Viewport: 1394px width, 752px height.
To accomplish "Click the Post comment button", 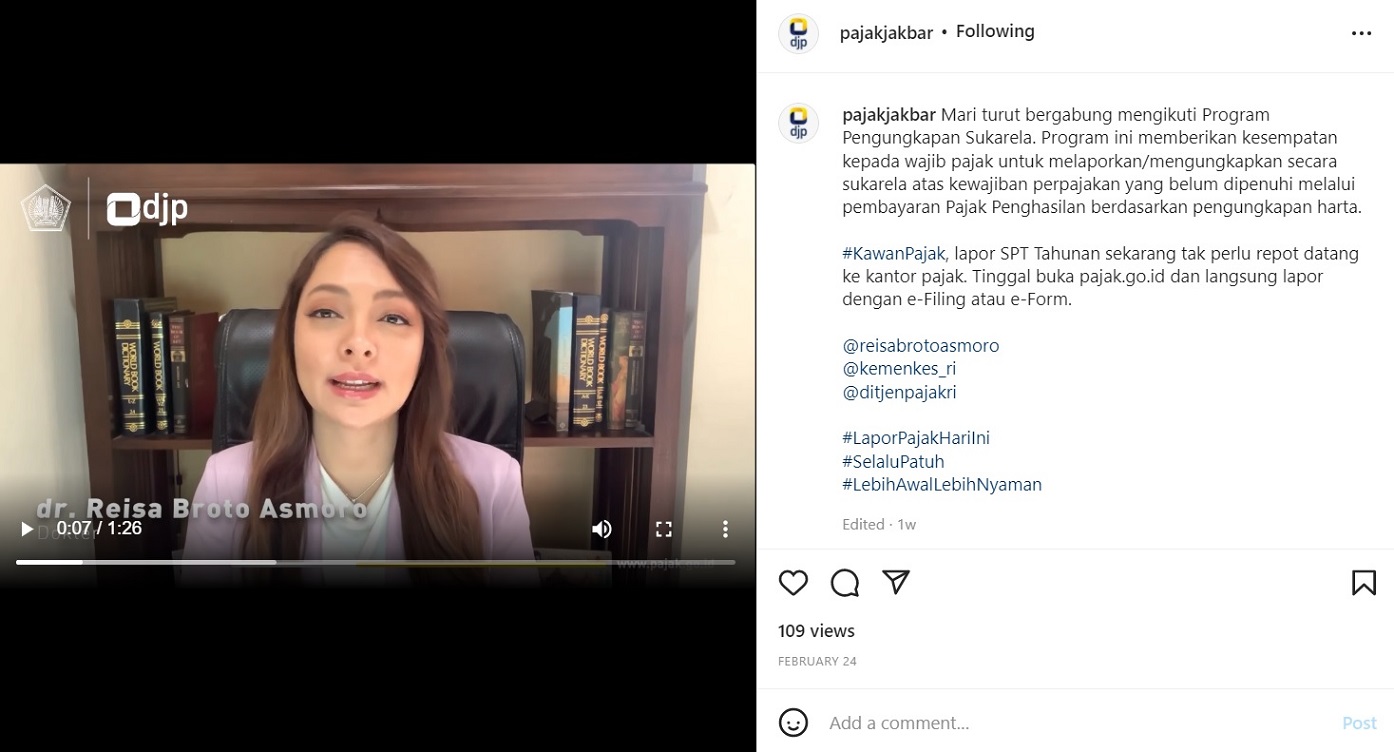I will (1359, 722).
